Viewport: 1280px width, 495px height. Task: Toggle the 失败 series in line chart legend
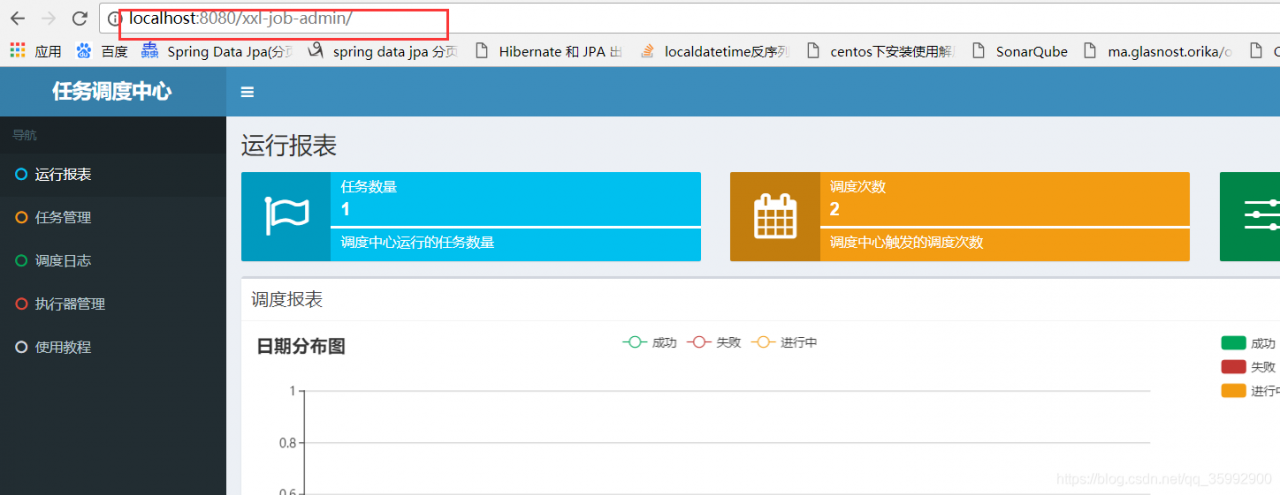point(714,342)
